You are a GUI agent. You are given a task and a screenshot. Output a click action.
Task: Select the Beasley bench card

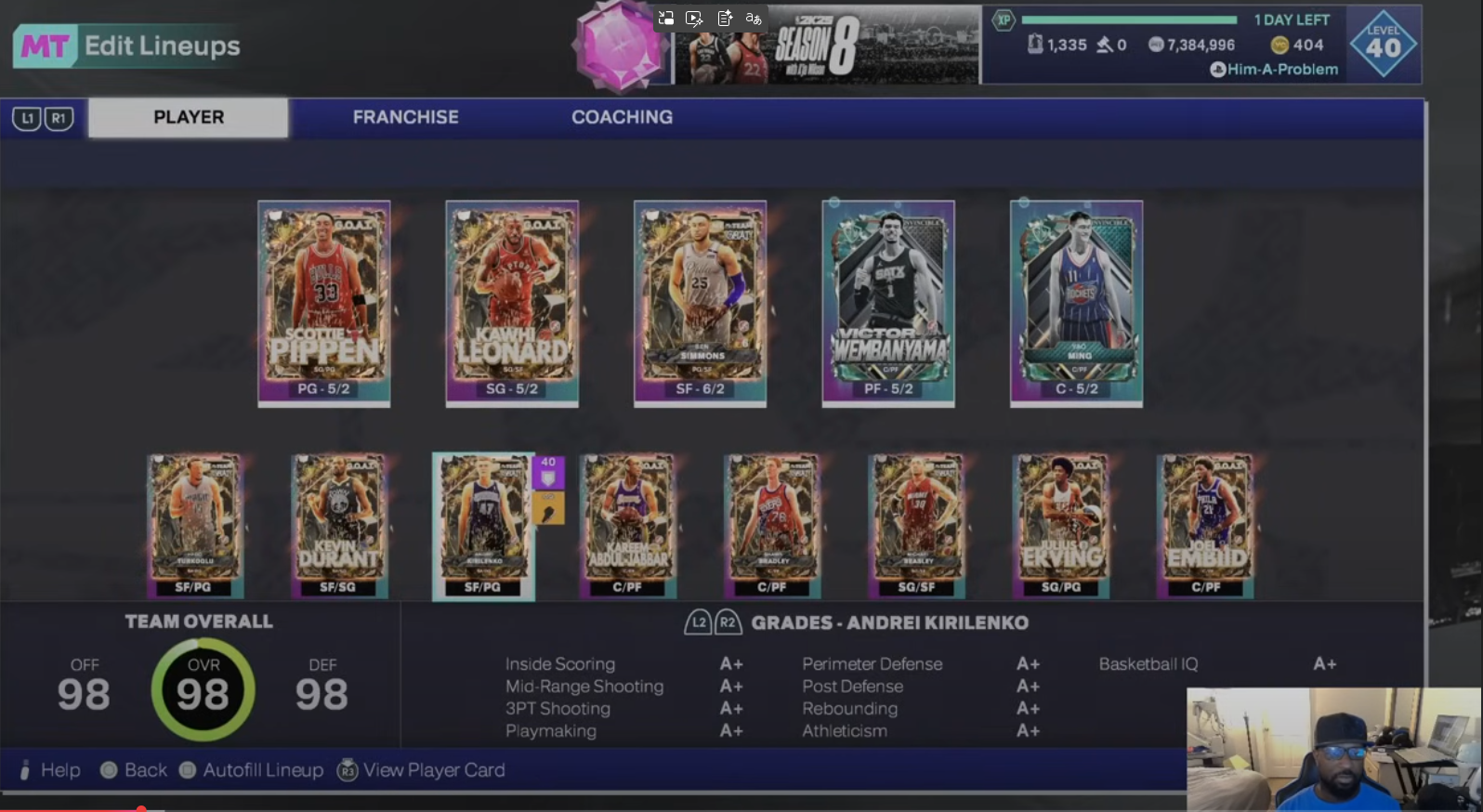(x=917, y=526)
